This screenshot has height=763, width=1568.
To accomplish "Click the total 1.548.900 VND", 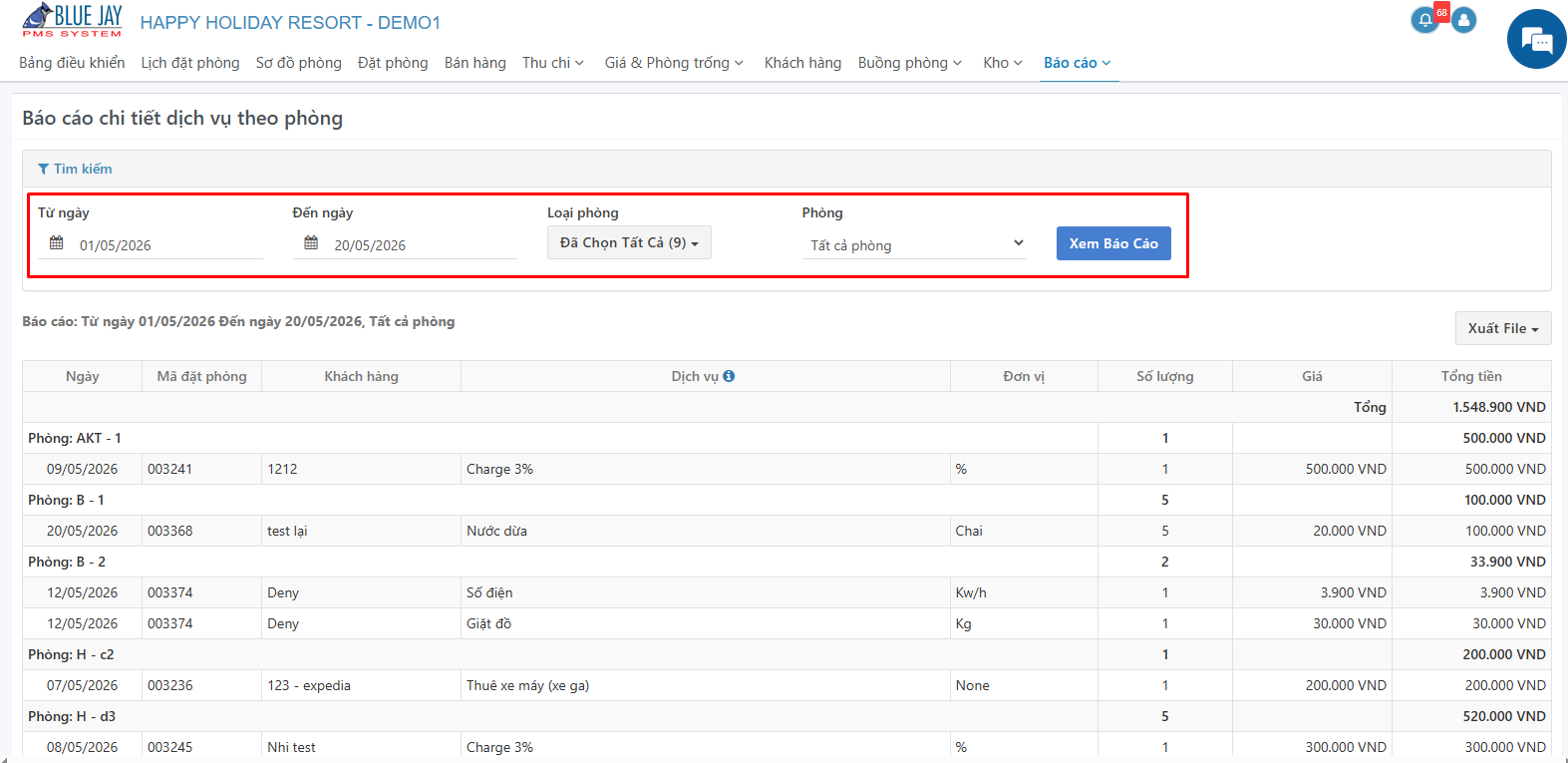I will [1499, 407].
